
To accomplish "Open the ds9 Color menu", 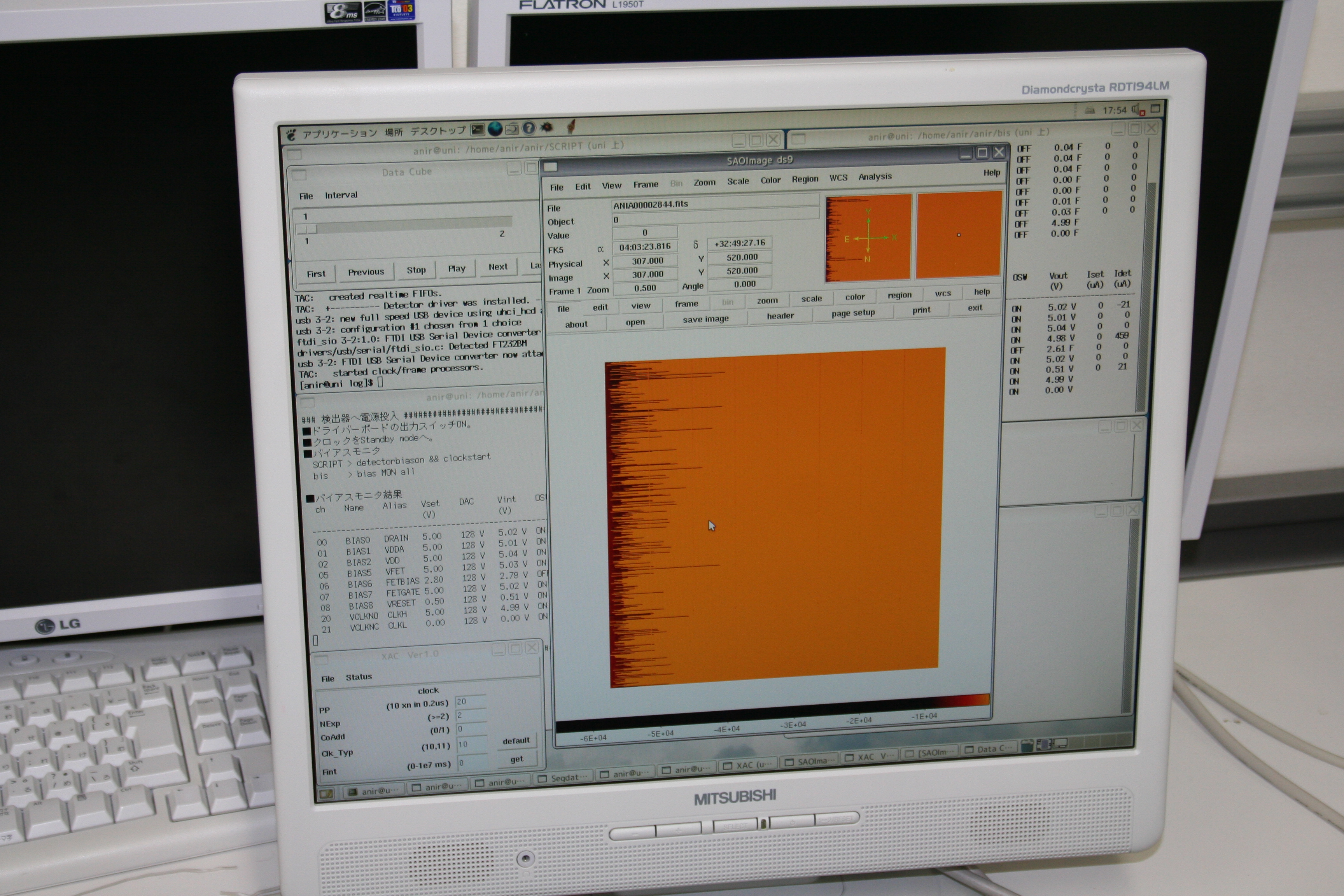I will click(770, 180).
